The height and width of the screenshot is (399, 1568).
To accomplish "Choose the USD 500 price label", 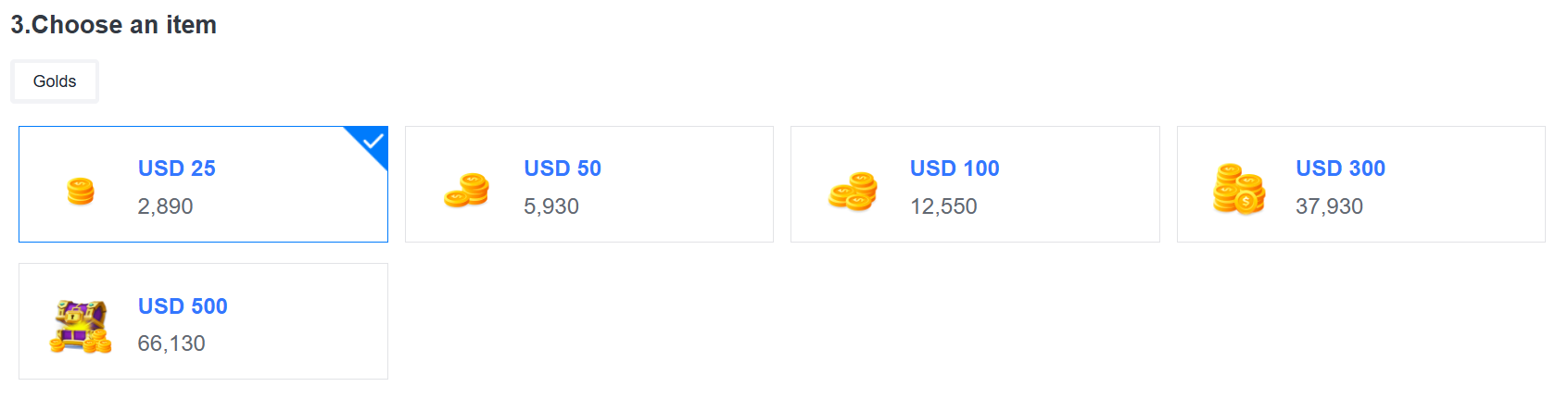I will click(183, 306).
